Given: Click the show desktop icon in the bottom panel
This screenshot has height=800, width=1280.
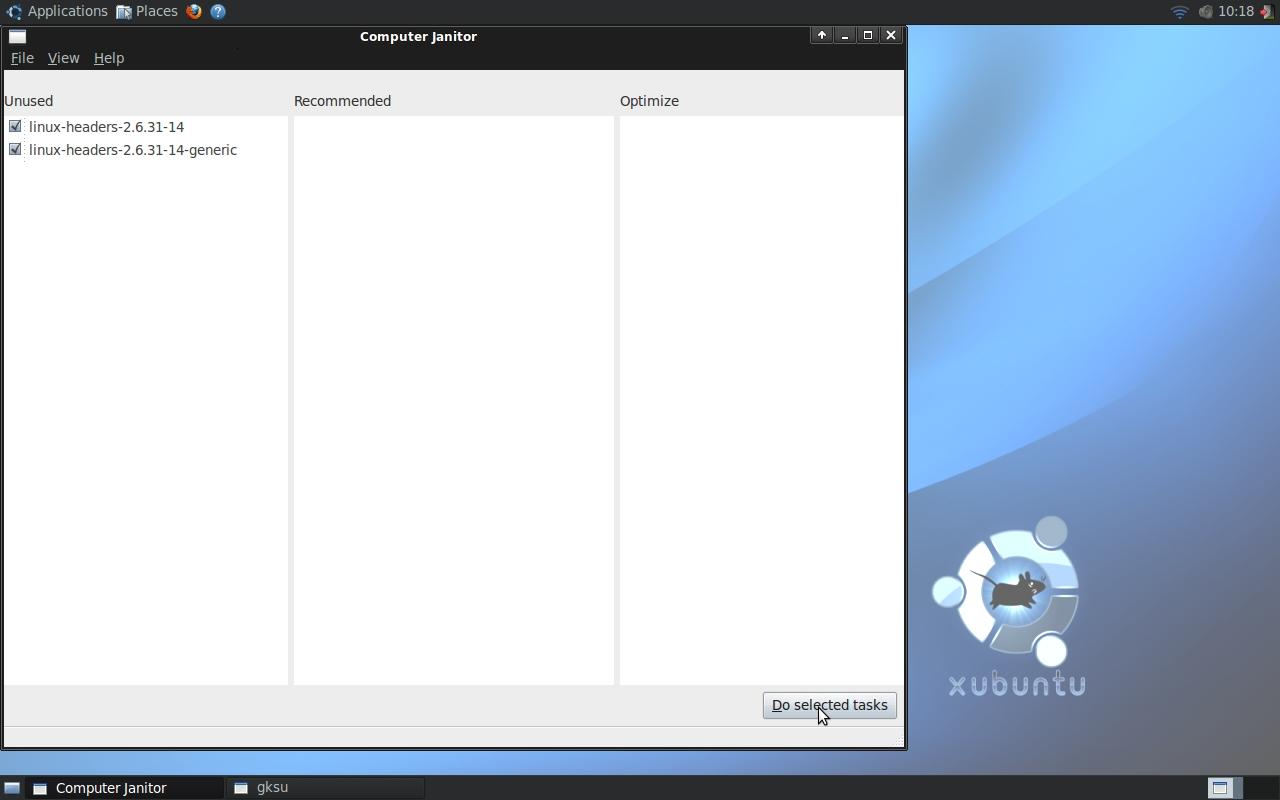Looking at the screenshot, I should pos(12,788).
